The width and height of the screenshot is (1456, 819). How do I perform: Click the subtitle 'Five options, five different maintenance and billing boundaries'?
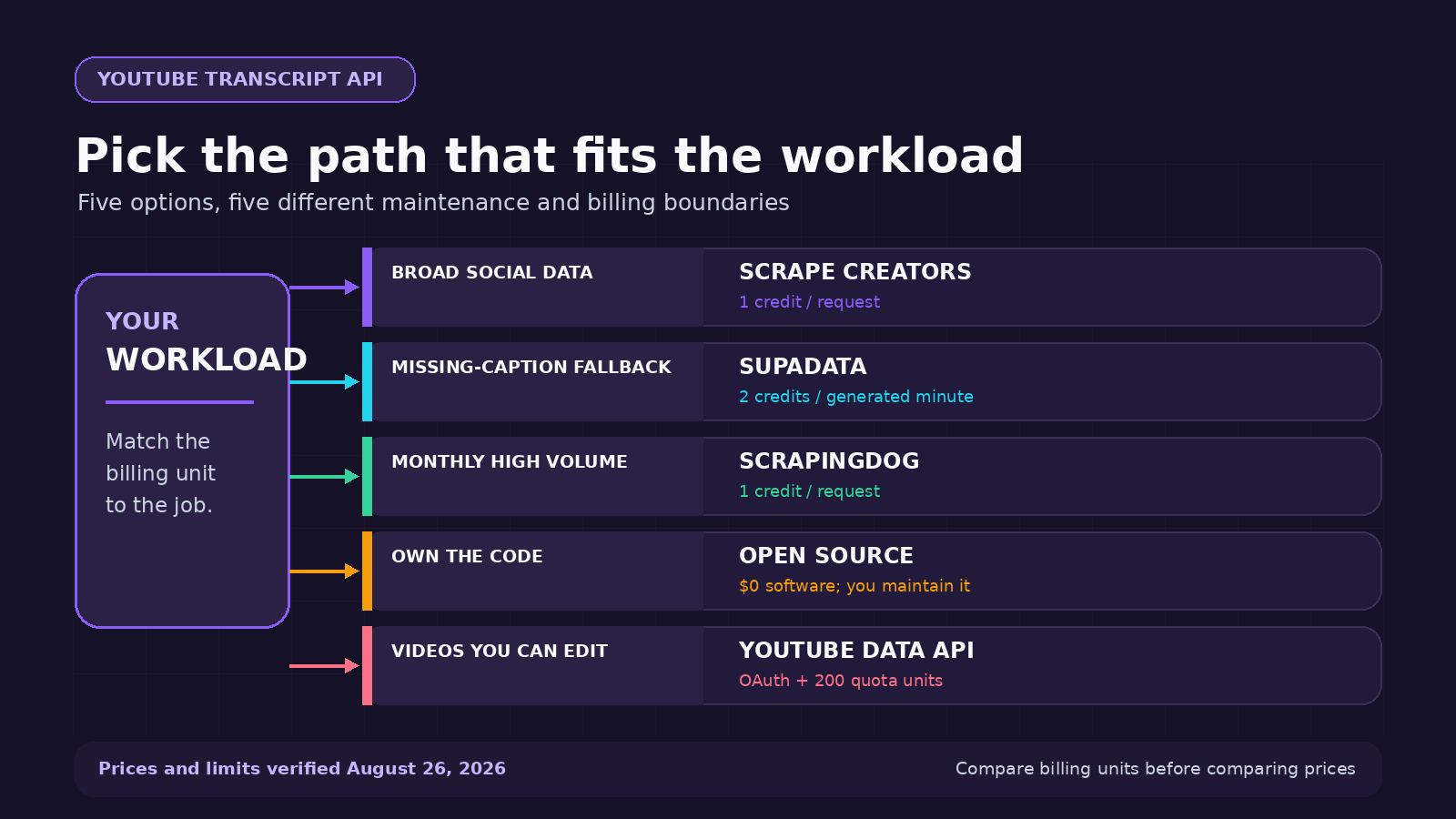[433, 202]
